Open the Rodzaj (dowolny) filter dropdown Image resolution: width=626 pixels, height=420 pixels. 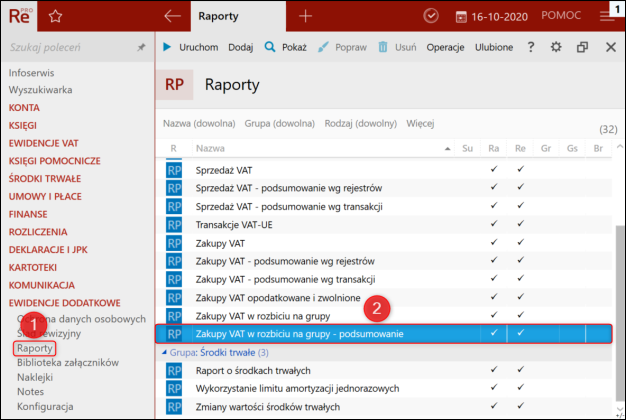click(x=361, y=123)
